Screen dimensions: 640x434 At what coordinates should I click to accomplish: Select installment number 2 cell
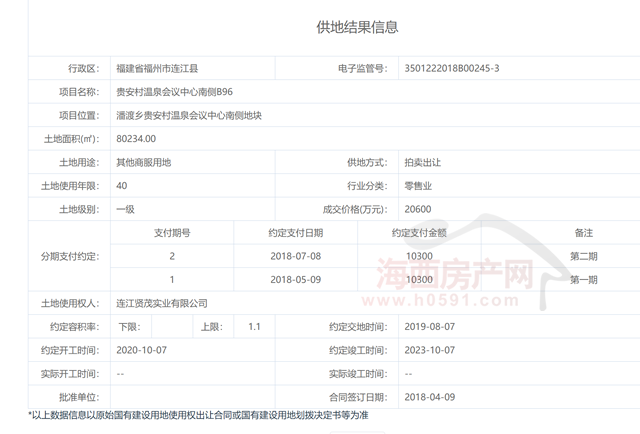click(x=172, y=256)
